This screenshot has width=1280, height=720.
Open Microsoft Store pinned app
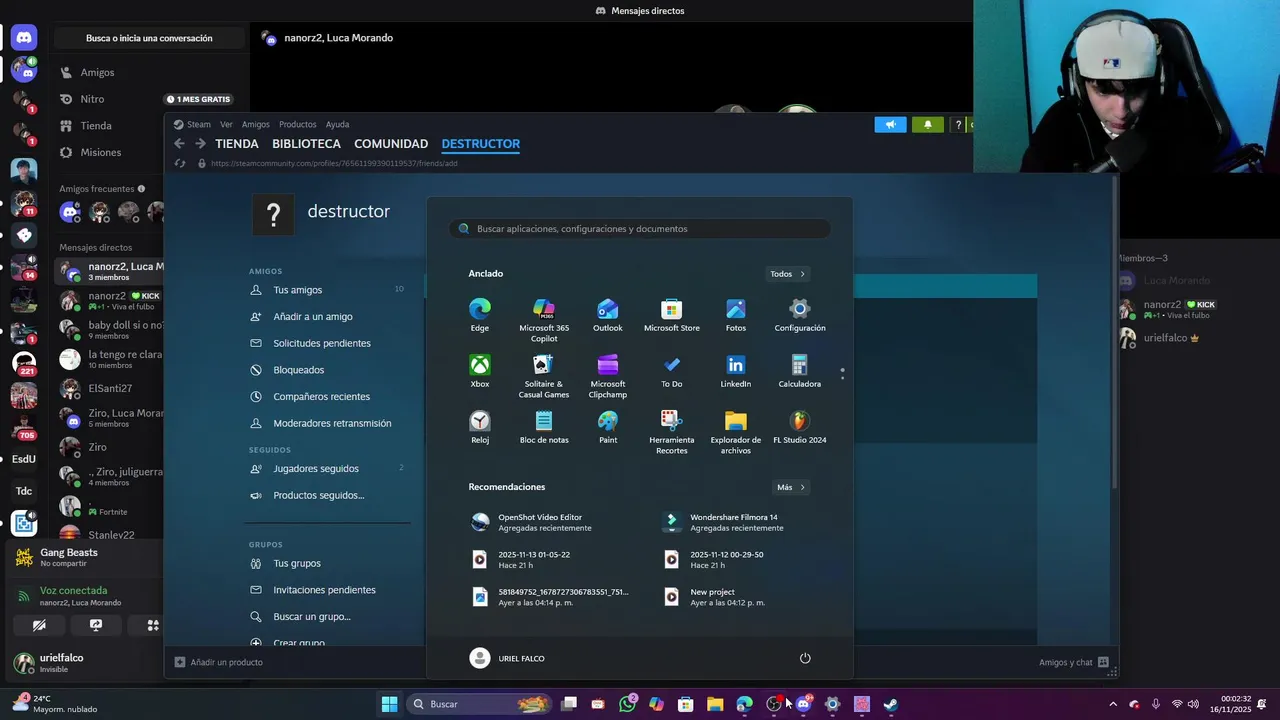click(x=672, y=315)
